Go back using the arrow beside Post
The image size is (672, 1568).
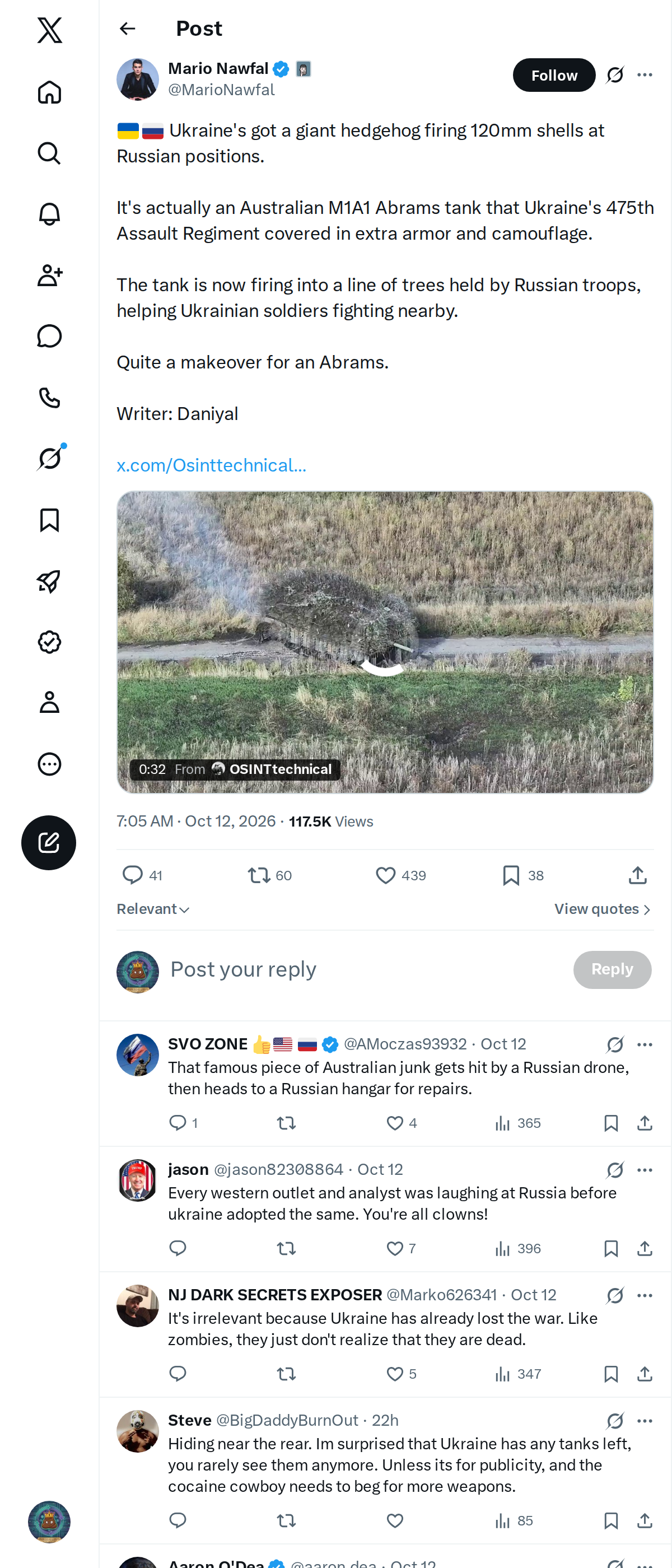tap(127, 29)
